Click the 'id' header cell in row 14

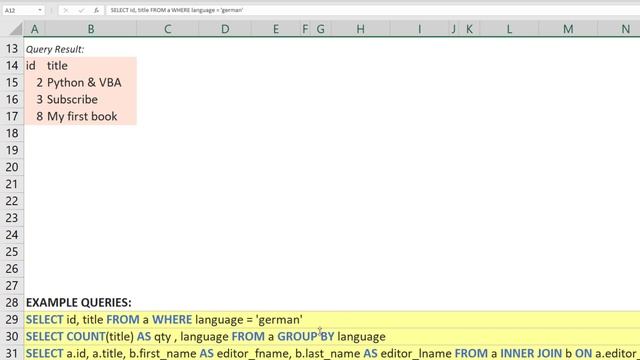tap(35, 66)
